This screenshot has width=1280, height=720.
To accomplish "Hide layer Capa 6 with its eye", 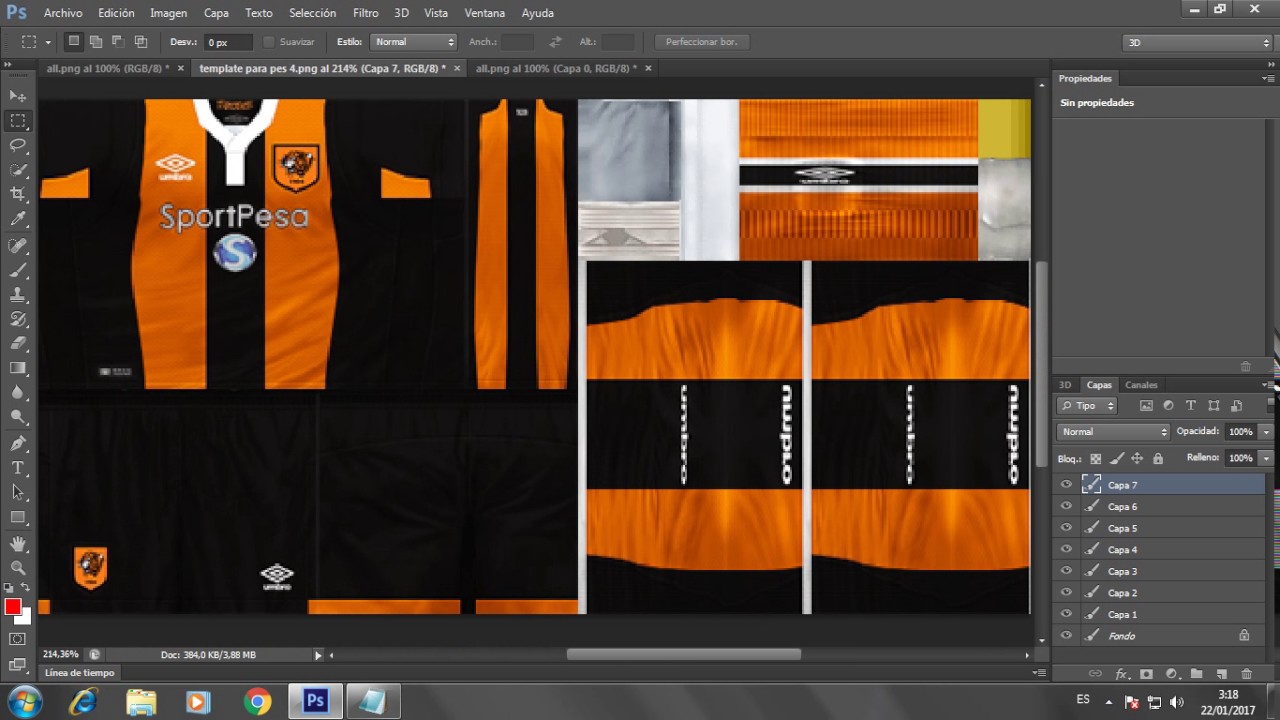I will point(1066,506).
